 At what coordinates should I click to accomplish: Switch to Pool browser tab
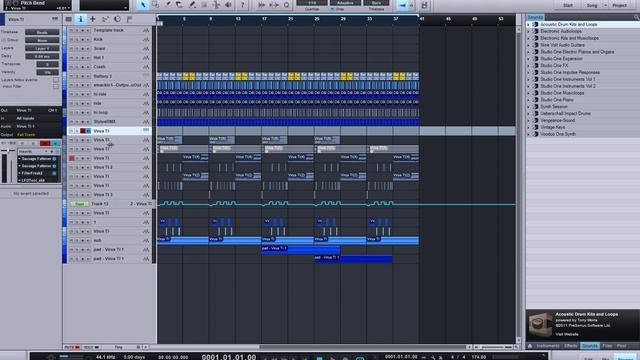tap(622, 346)
